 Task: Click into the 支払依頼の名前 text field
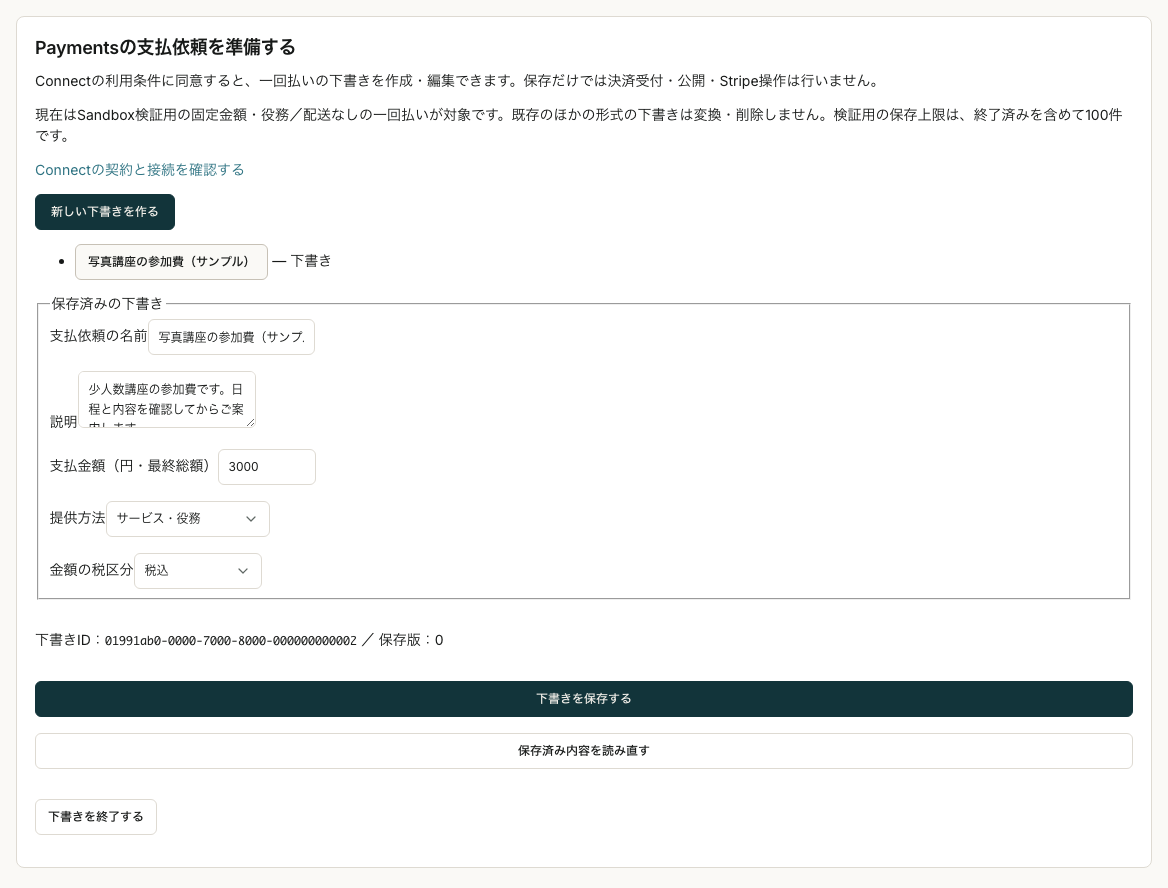(232, 337)
